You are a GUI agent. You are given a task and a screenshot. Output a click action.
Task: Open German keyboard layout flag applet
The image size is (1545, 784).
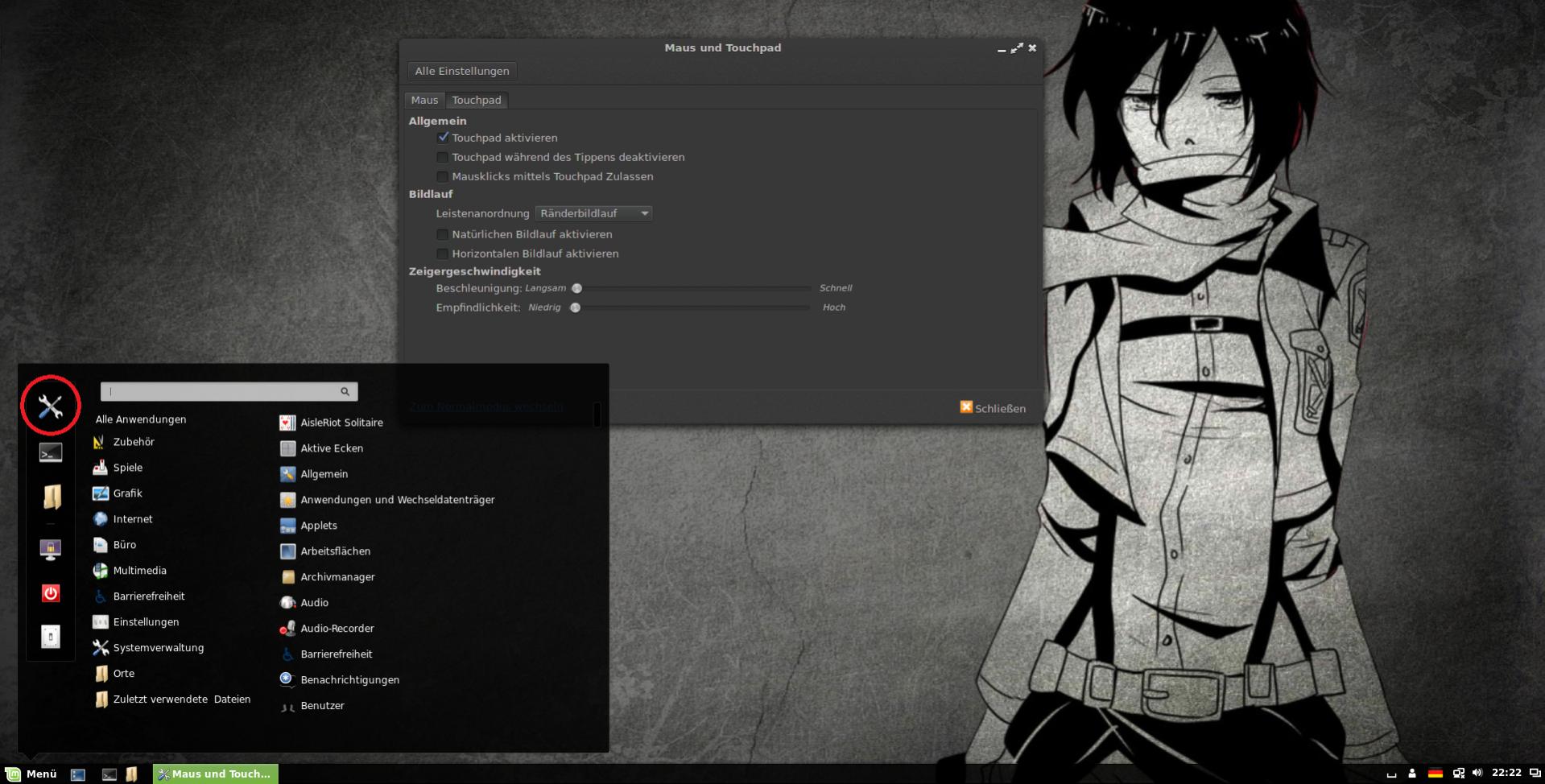[x=1435, y=774]
